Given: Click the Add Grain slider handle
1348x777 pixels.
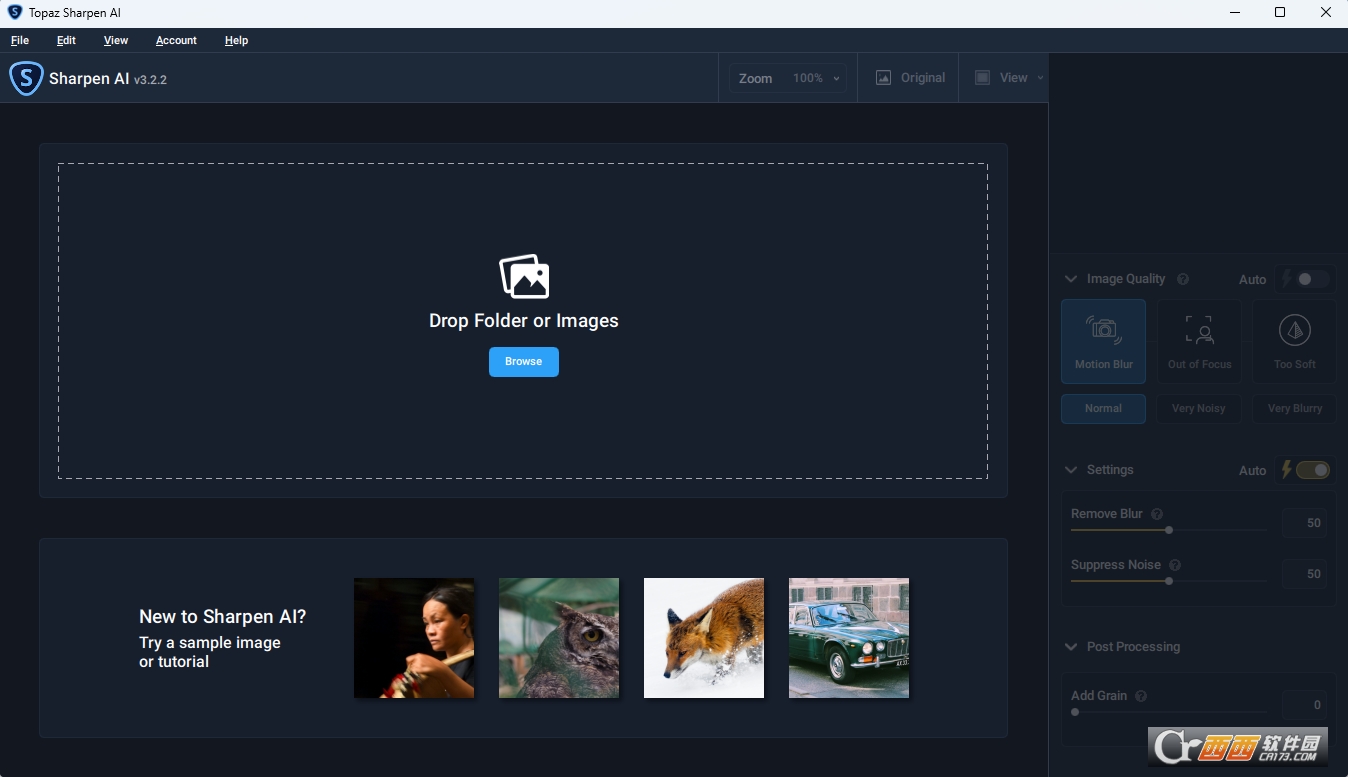Looking at the screenshot, I should [1075, 712].
